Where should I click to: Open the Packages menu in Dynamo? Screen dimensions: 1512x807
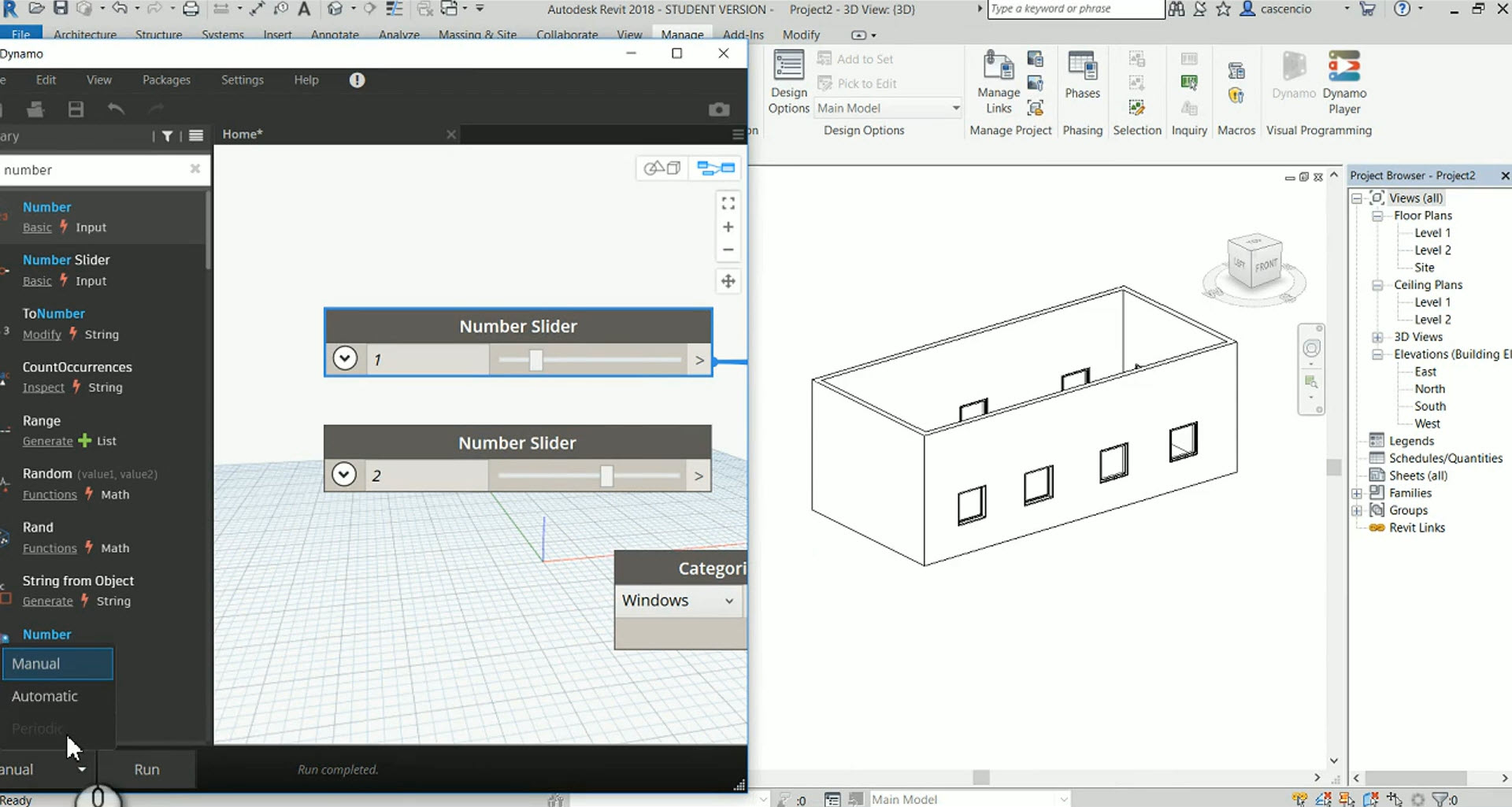coord(166,80)
